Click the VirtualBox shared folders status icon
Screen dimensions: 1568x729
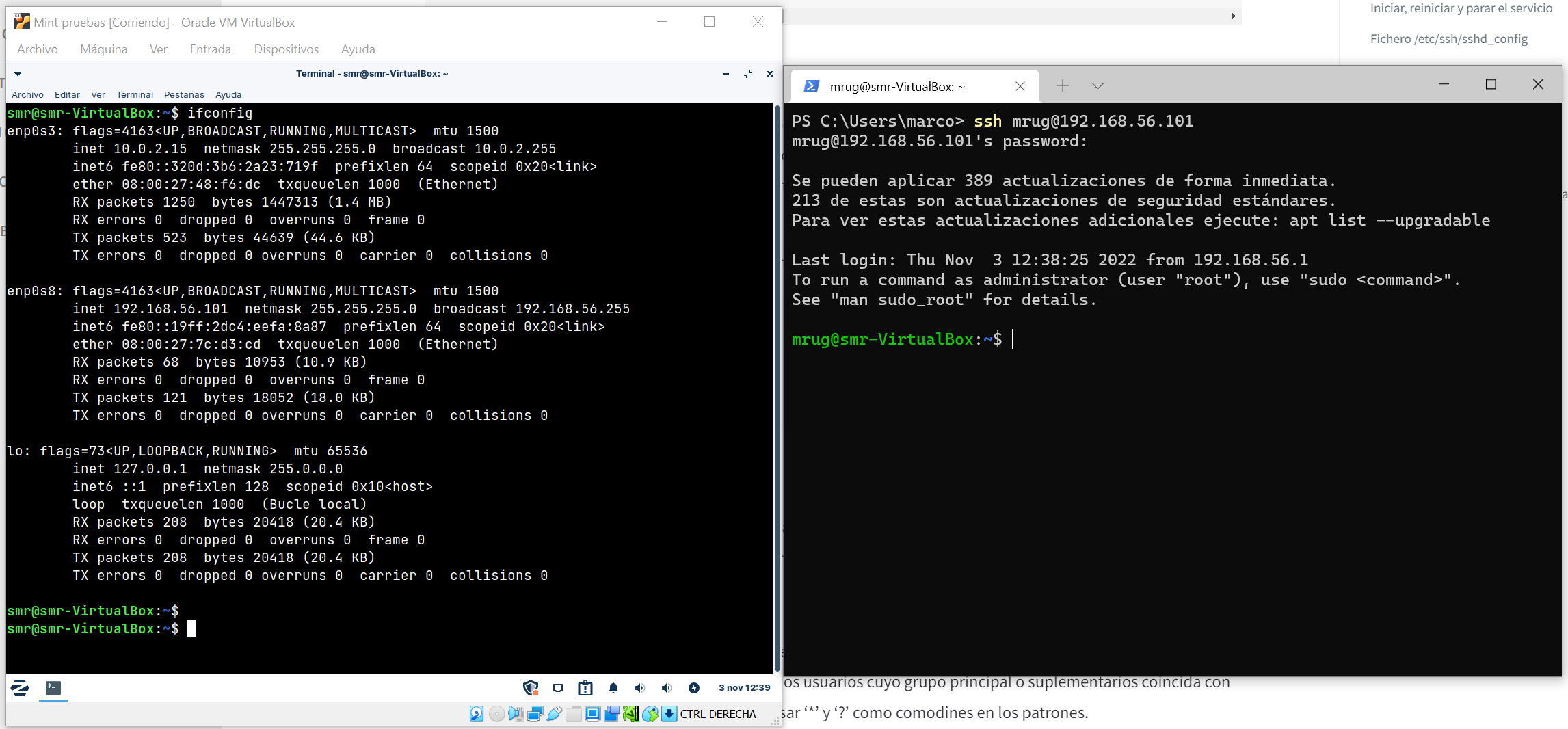point(574,714)
